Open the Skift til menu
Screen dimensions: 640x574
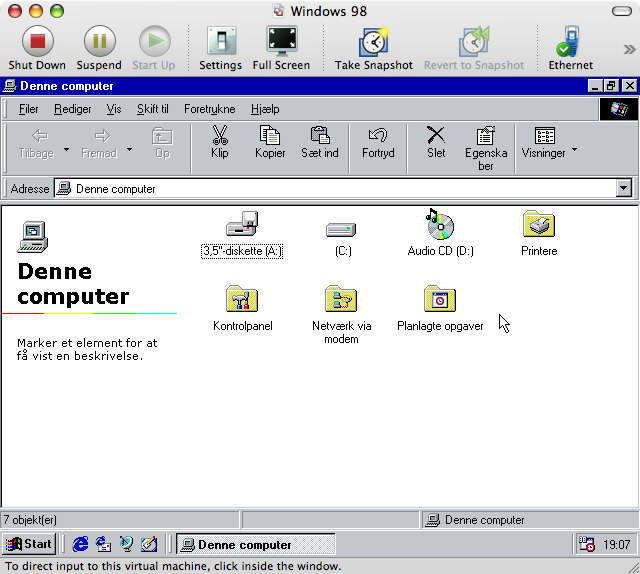point(153,109)
